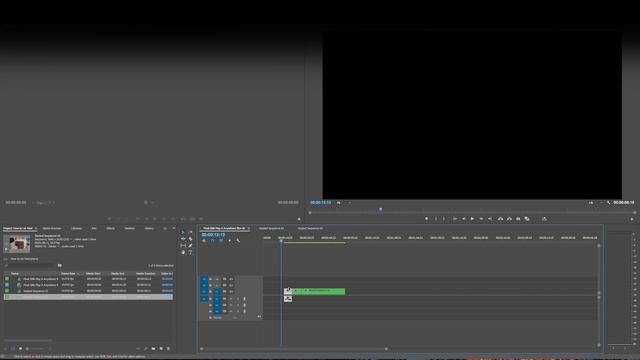Click Program monitor scrub bar playhead

pos(380,209)
